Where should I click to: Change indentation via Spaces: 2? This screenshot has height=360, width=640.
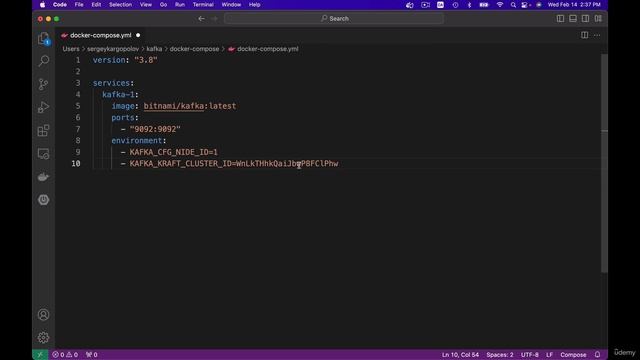click(500, 355)
